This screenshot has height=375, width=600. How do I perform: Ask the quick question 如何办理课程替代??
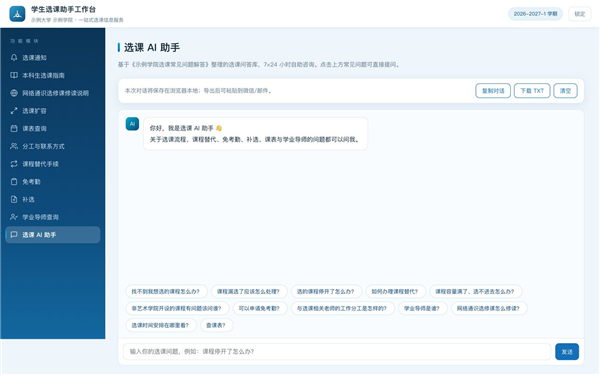tap(395, 292)
